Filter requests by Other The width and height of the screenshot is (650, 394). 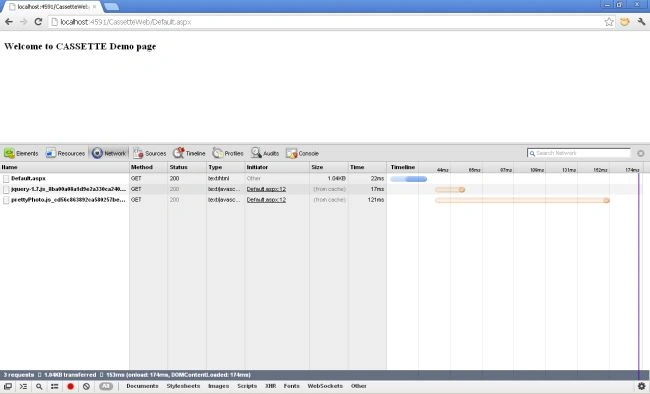pyautogui.click(x=359, y=386)
